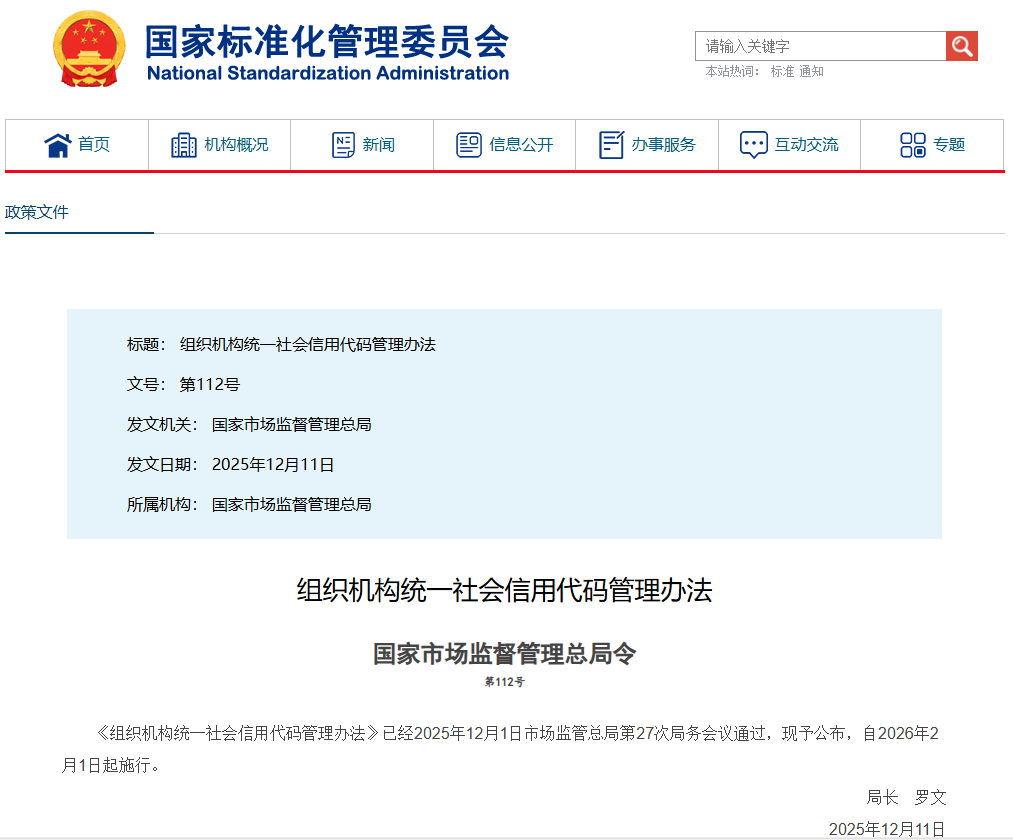Click the National Standardization Administration English name
The image size is (1013, 840).
327,73
